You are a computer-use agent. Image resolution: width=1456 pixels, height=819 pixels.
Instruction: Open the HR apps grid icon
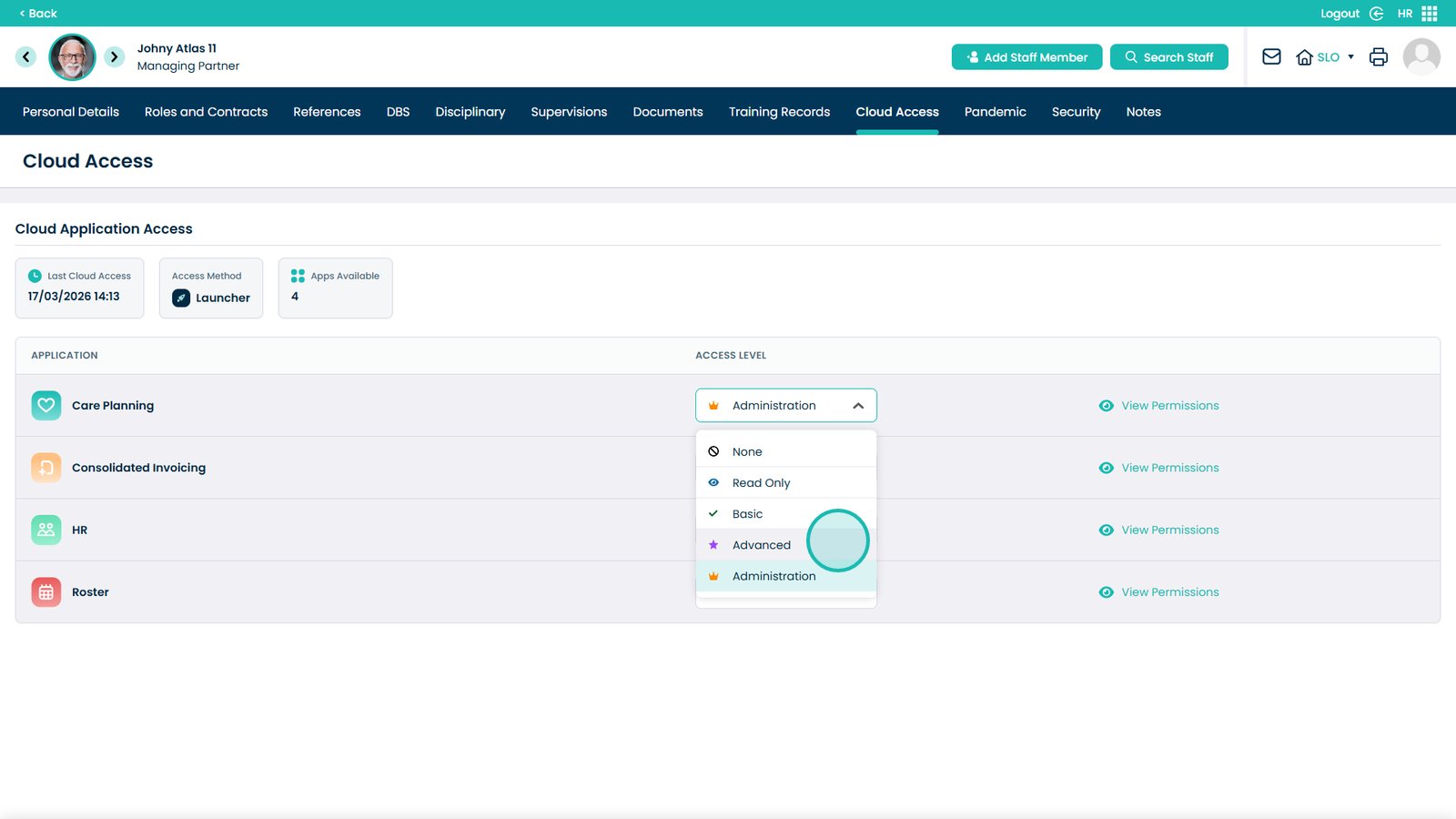pos(1430,14)
